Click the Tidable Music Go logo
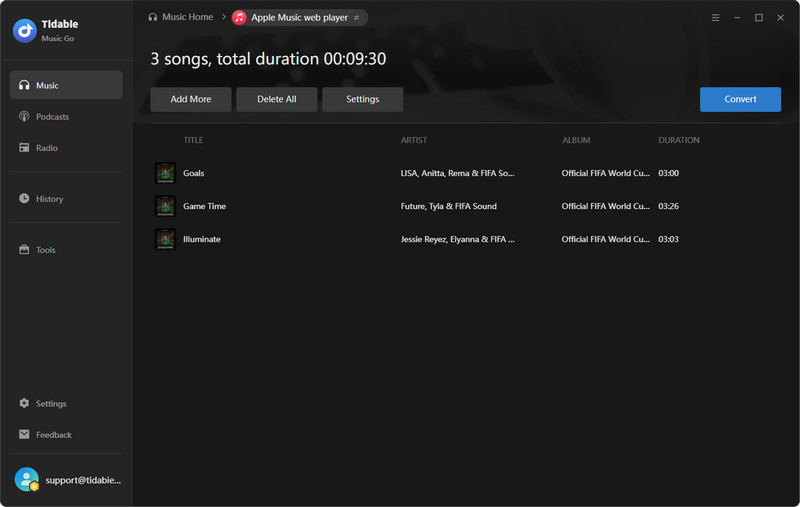Image resolution: width=800 pixels, height=507 pixels. [24, 31]
